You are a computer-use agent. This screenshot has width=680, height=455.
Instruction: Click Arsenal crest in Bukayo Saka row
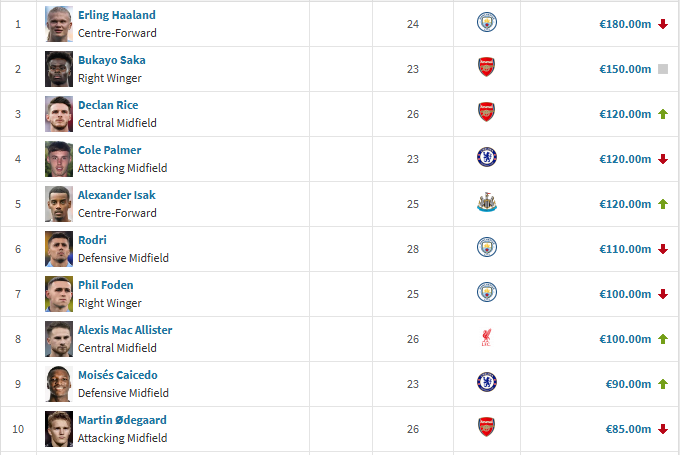click(x=486, y=68)
